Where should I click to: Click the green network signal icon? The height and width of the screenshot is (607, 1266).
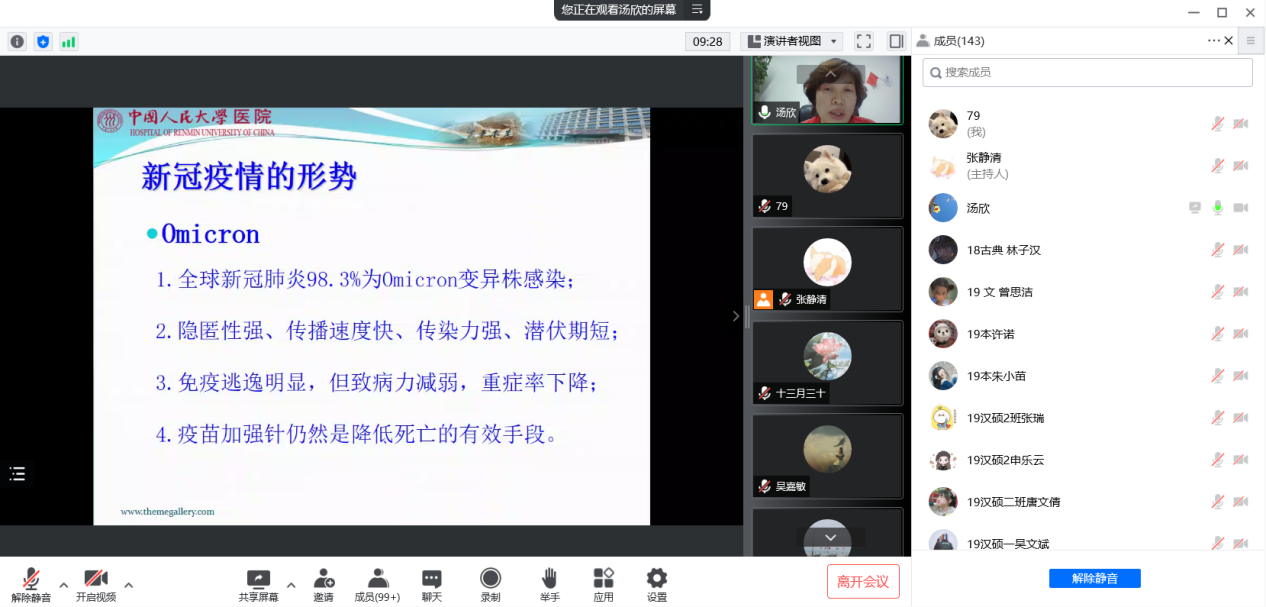point(68,41)
